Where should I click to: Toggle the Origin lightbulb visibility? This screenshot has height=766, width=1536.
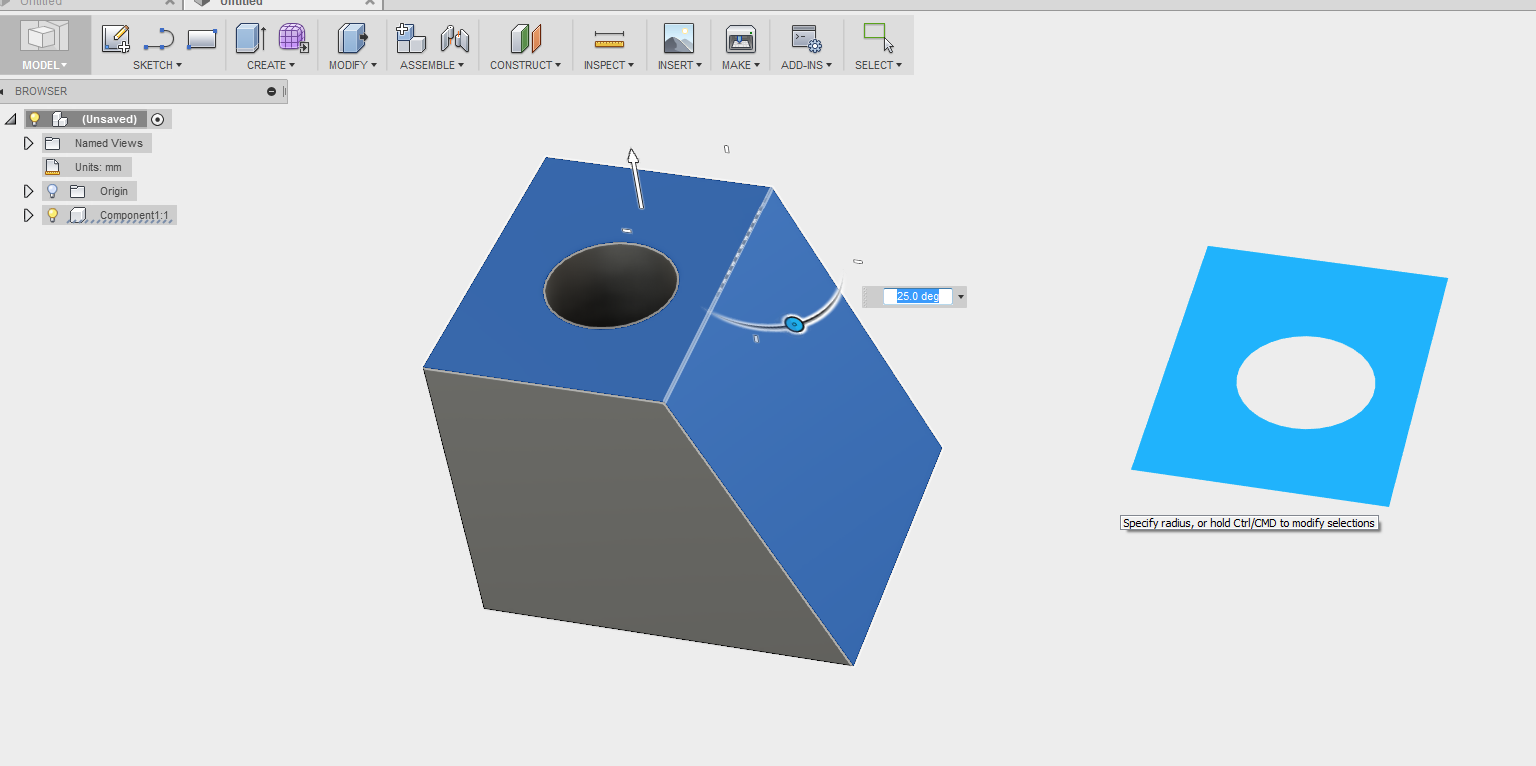point(53,191)
